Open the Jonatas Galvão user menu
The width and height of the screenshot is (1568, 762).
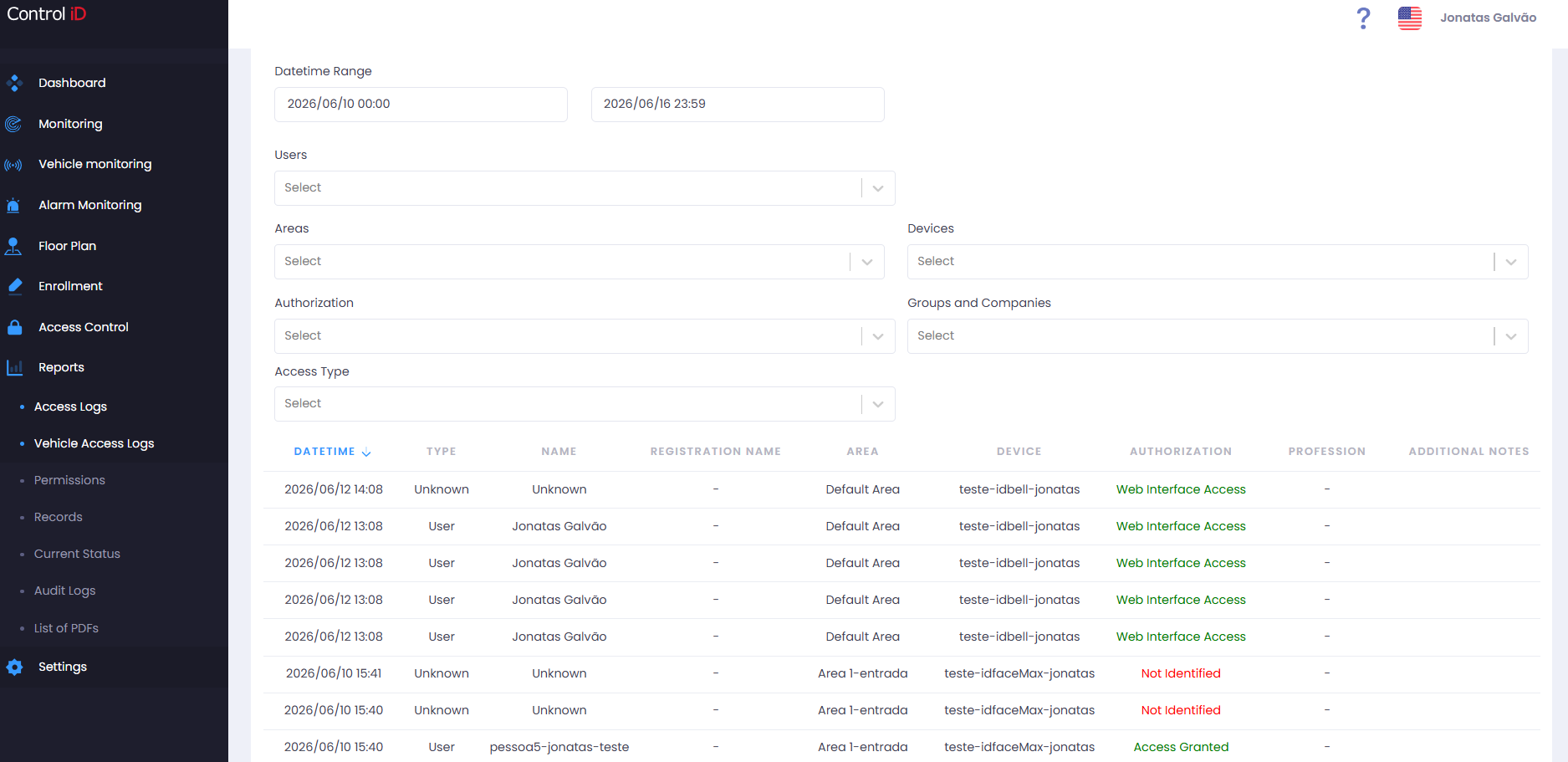[1488, 18]
